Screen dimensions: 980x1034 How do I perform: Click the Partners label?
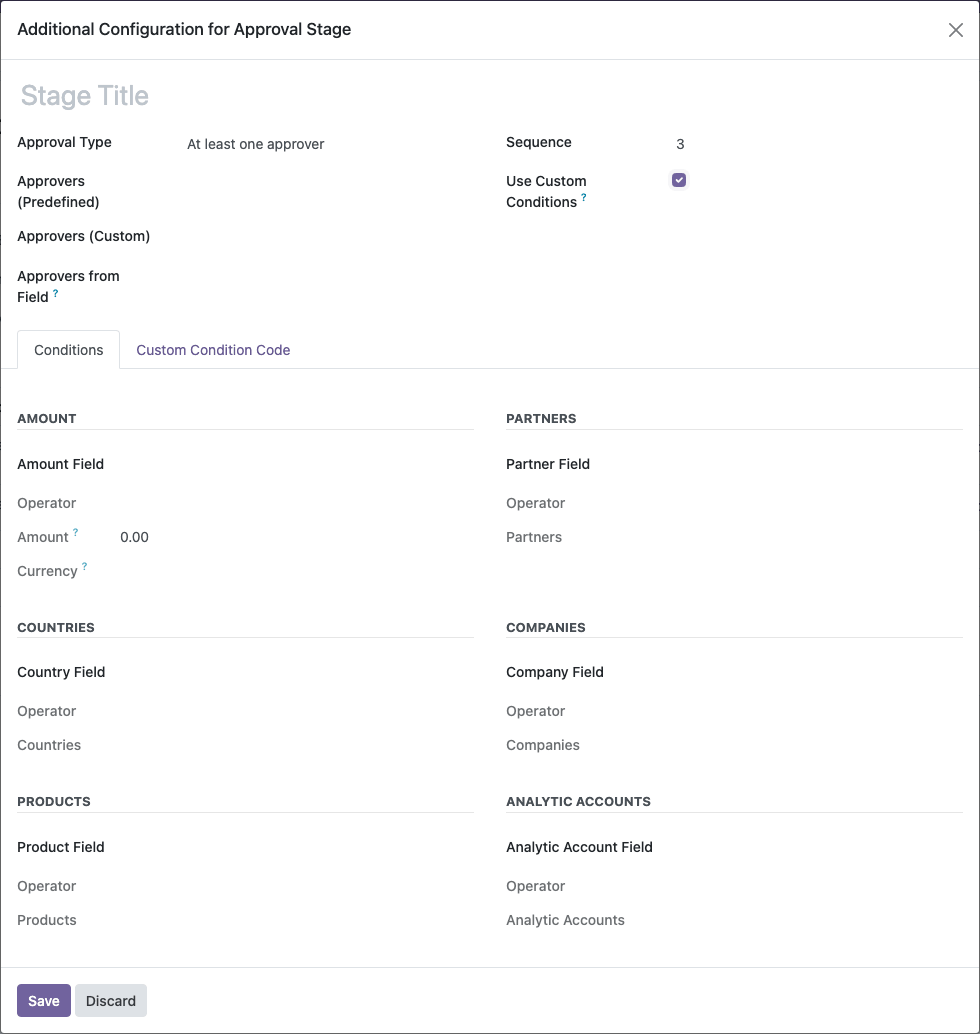pyautogui.click(x=534, y=537)
